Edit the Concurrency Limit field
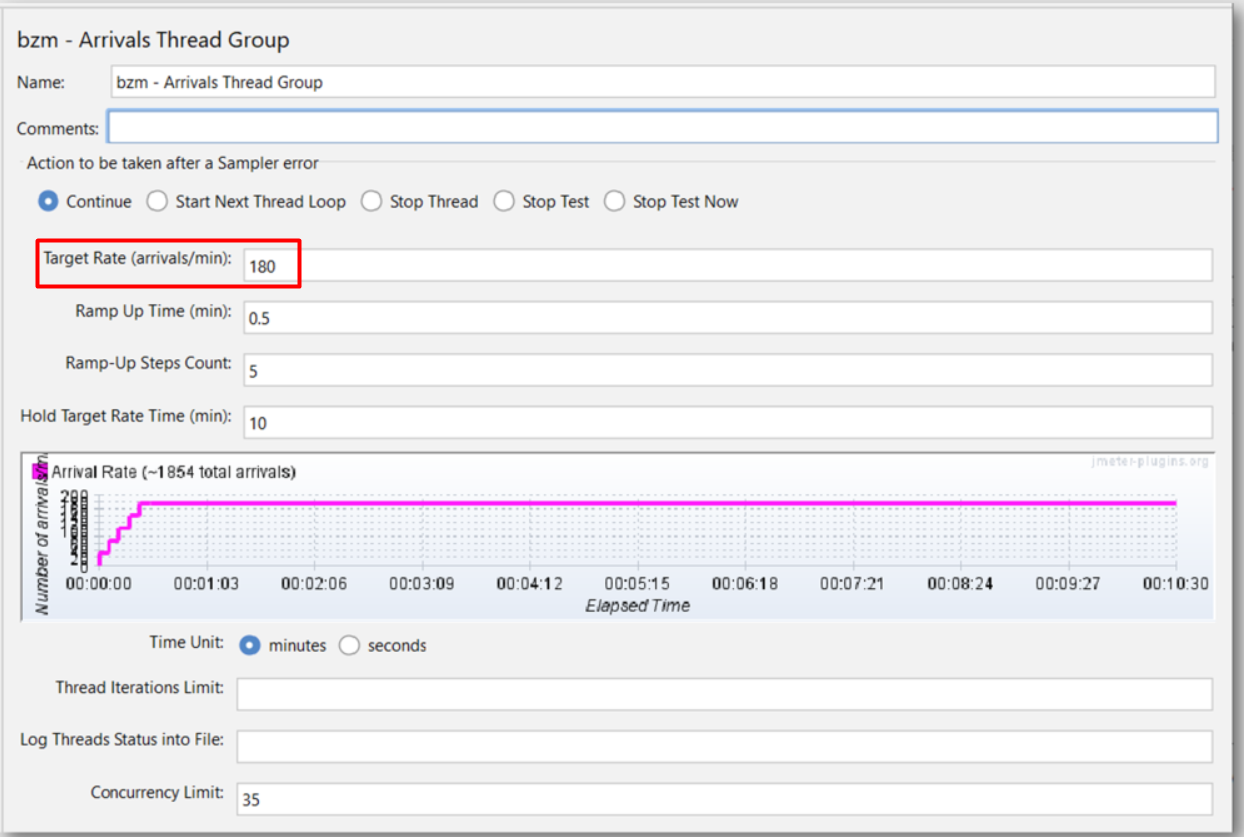 pos(724,798)
